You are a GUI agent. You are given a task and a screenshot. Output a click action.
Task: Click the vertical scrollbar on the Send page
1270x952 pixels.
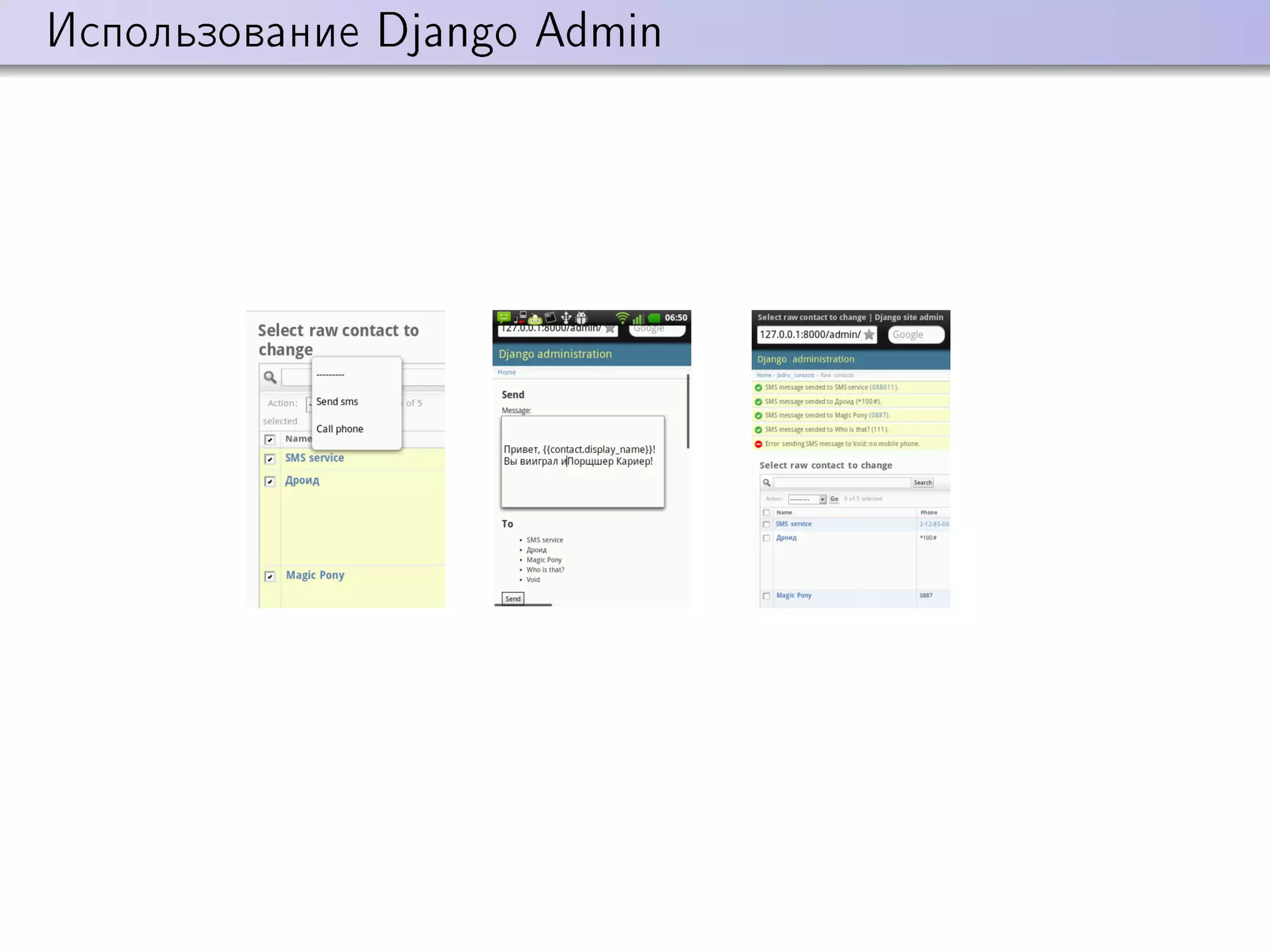pos(688,411)
